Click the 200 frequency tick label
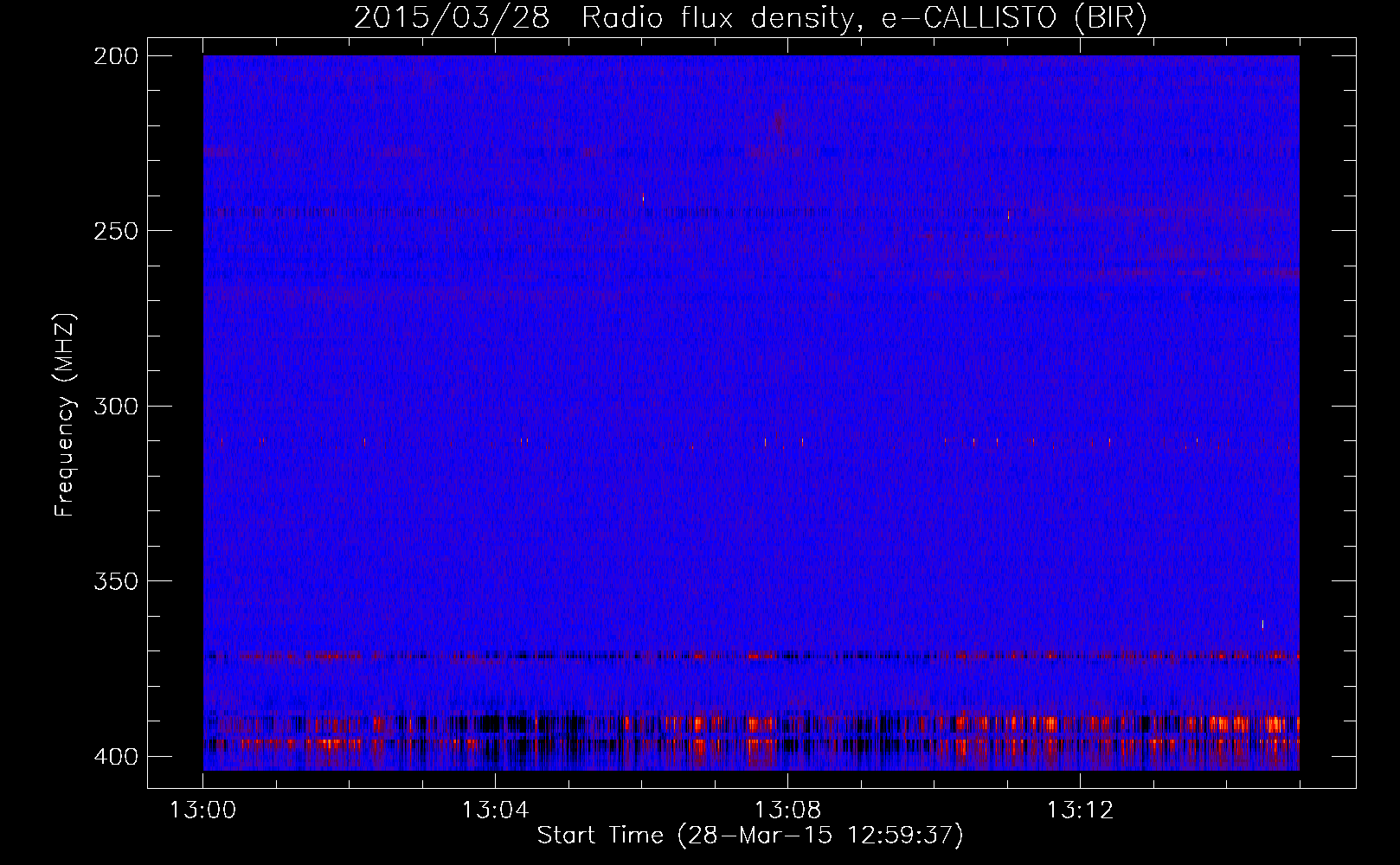 click(115, 56)
